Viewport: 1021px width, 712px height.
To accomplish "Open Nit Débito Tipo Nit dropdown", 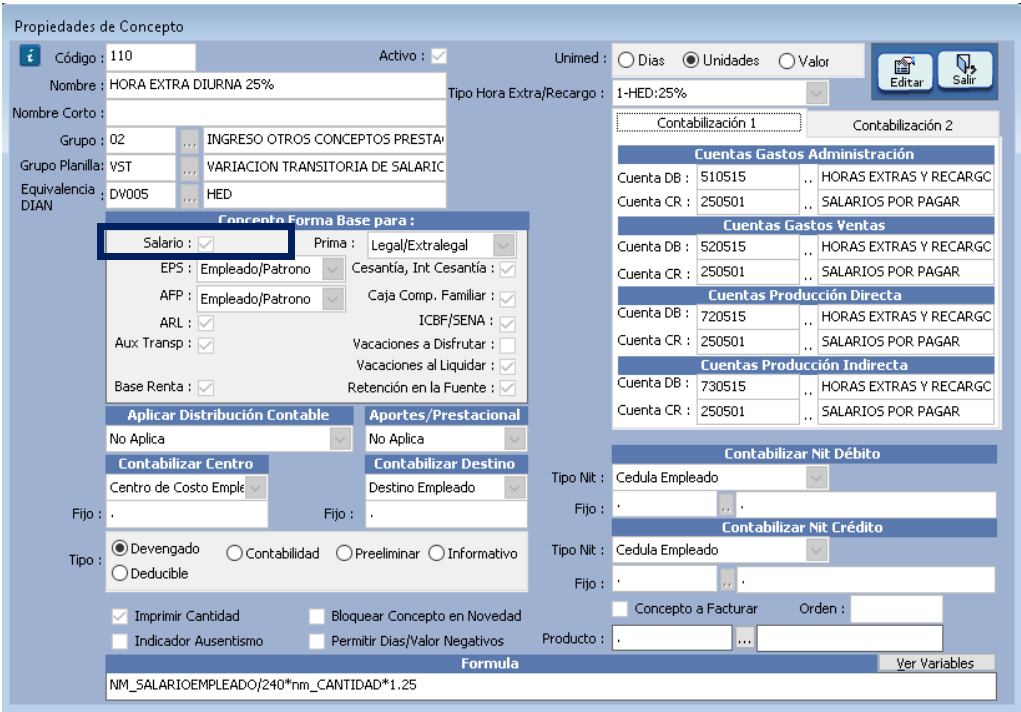I will pyautogui.click(x=817, y=477).
